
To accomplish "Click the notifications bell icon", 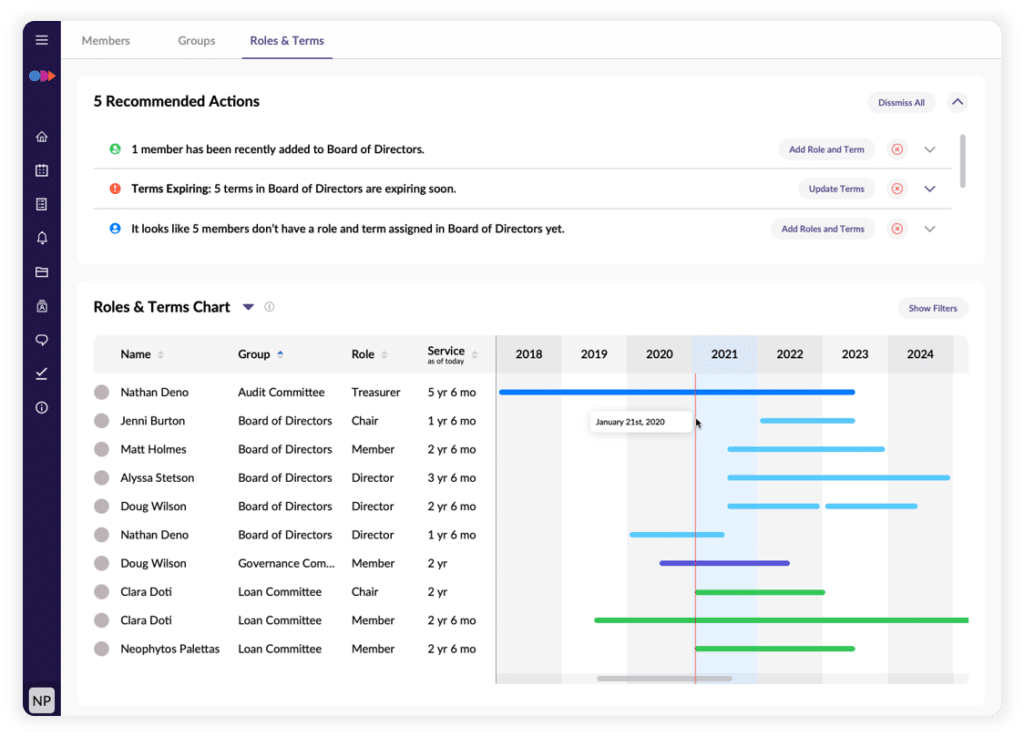I will point(41,238).
